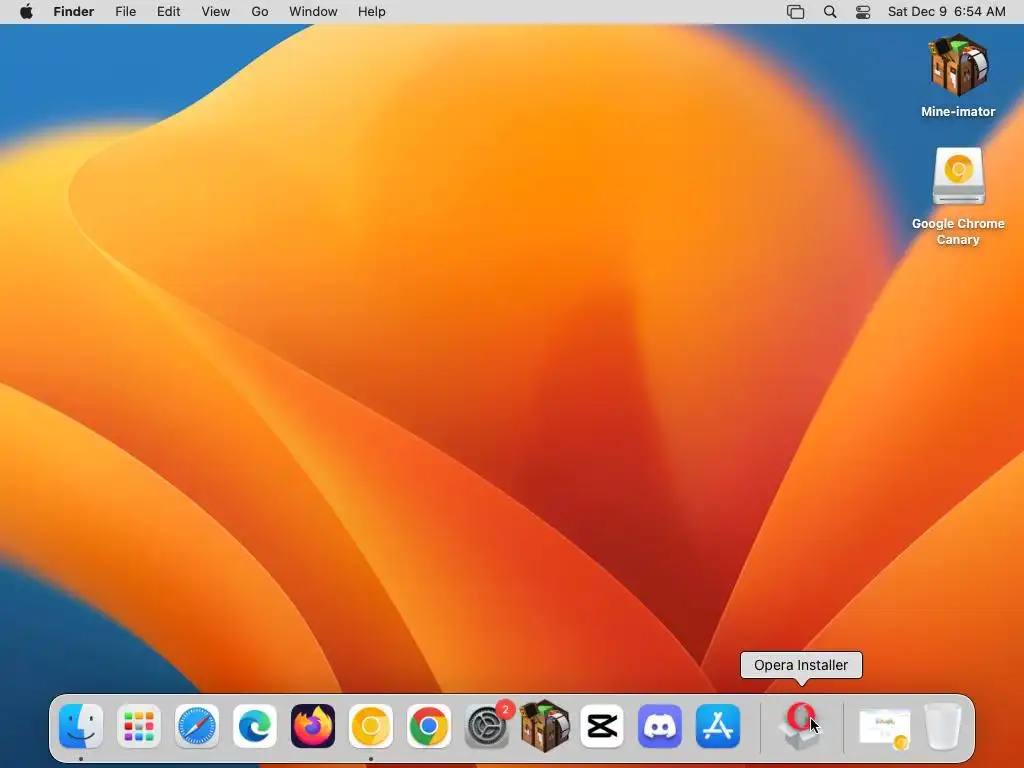Open the App Store from the Dock
The height and width of the screenshot is (768, 1024).
(x=718, y=726)
